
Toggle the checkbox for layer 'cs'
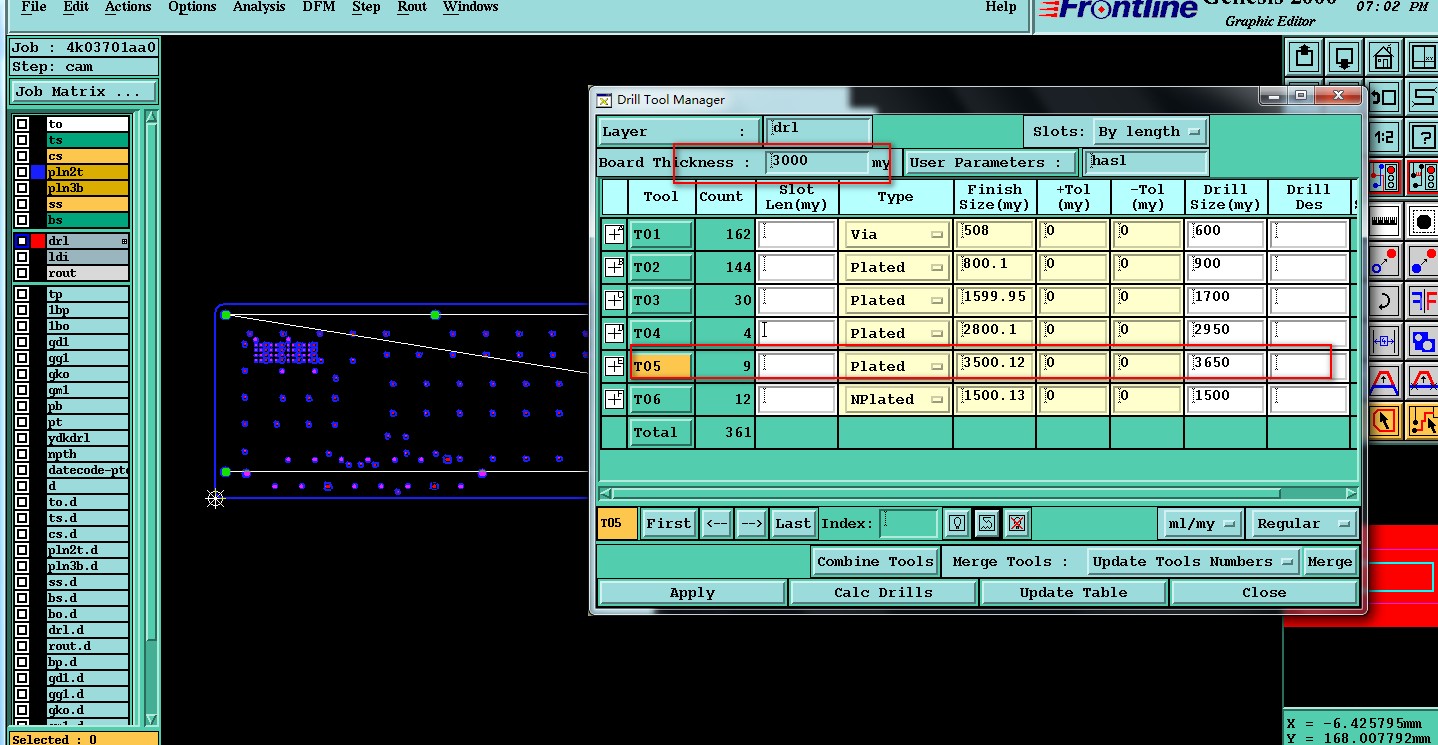coord(22,156)
